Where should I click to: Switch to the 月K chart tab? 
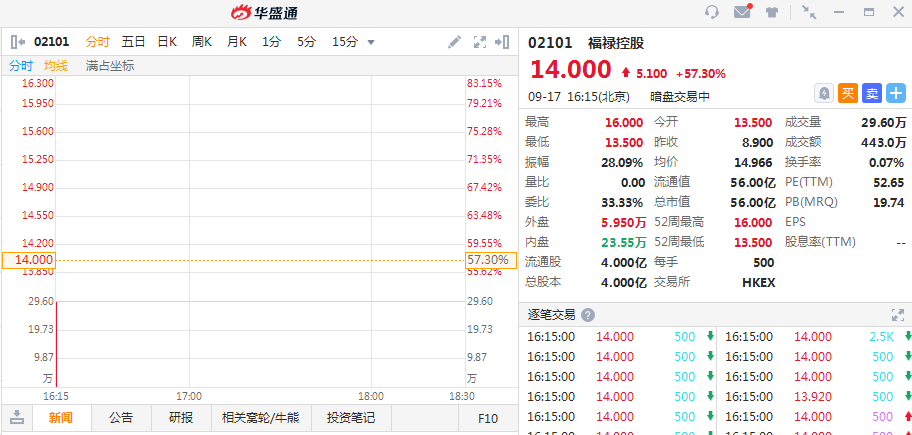point(237,42)
